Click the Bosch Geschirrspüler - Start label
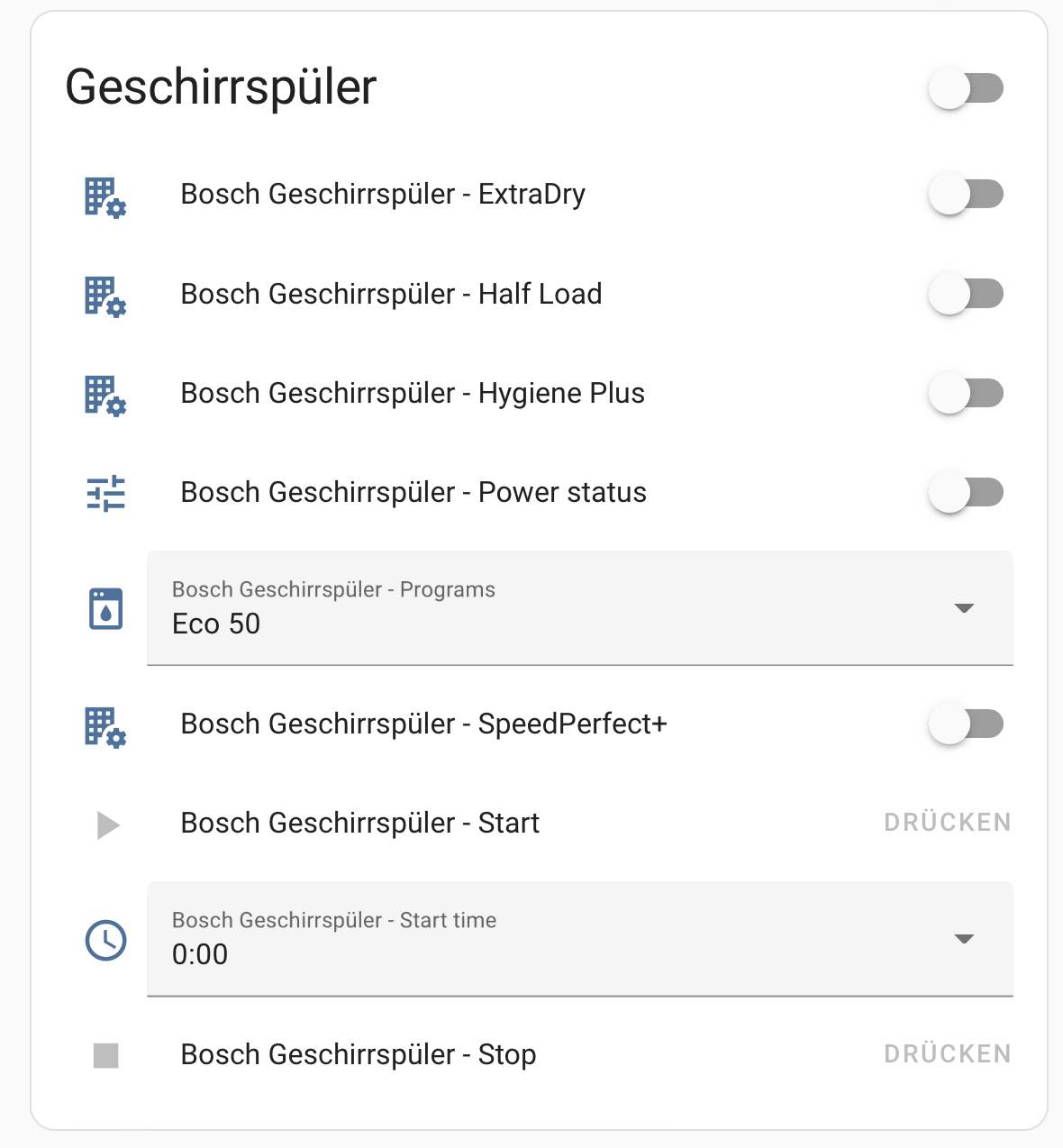 [x=359, y=823]
